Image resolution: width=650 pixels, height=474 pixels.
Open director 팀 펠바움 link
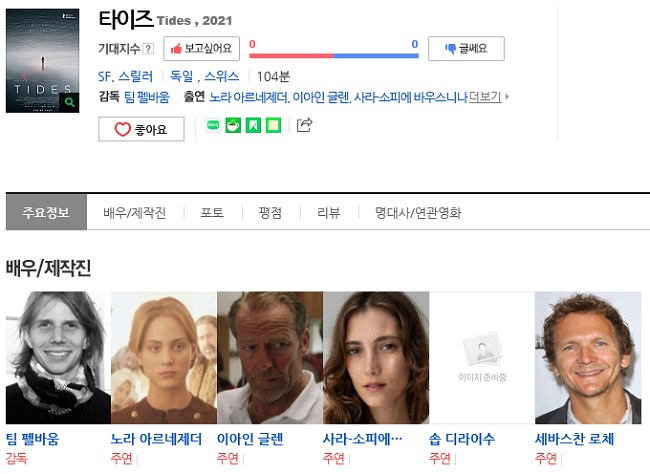tap(147, 97)
